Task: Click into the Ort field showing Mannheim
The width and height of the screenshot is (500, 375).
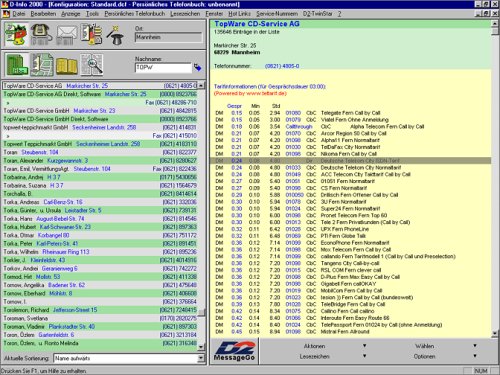Action: [168, 37]
